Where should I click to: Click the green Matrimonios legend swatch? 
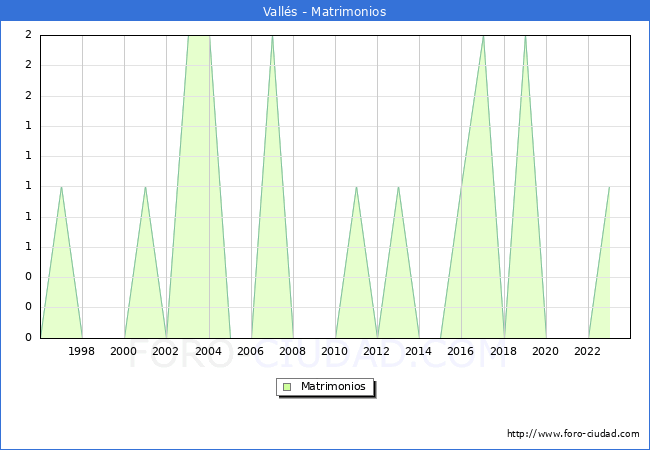point(287,387)
